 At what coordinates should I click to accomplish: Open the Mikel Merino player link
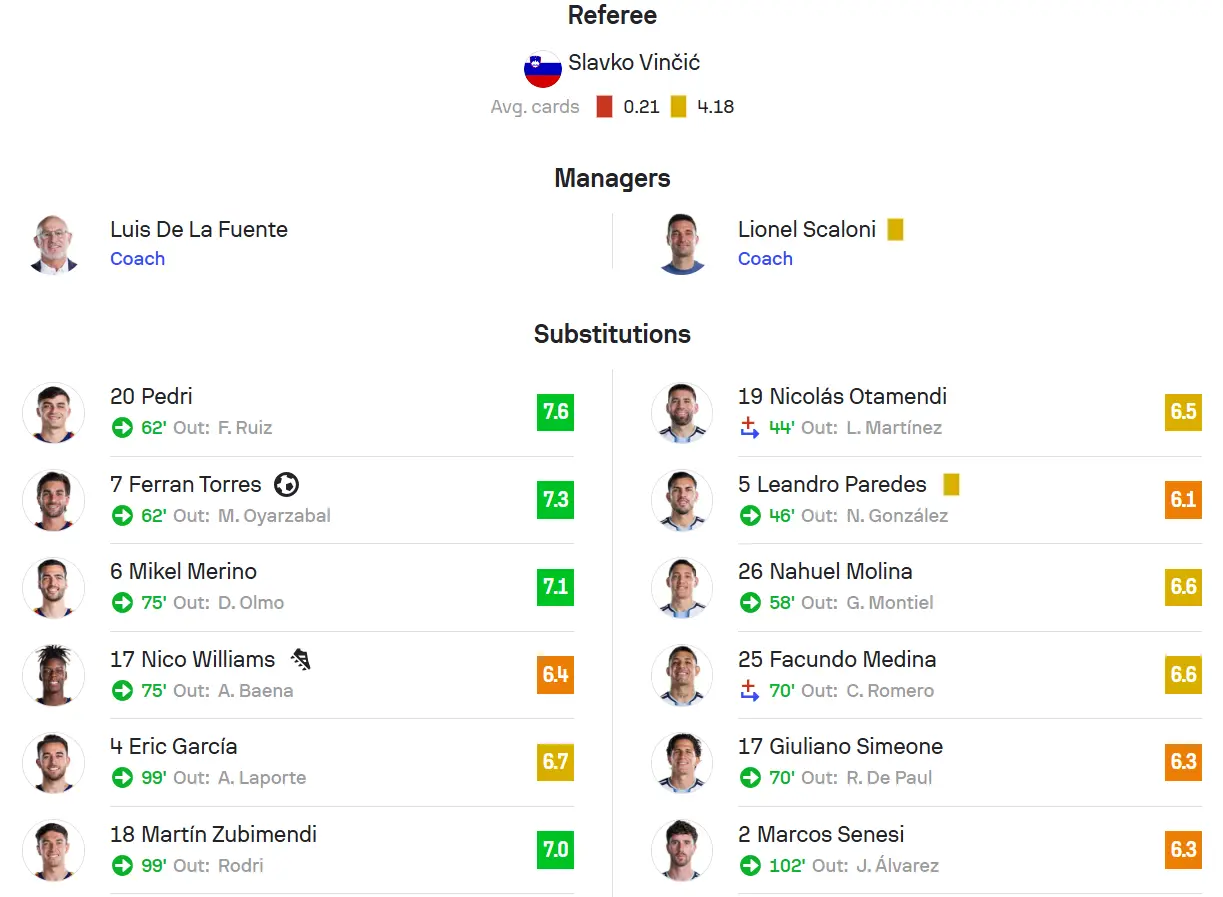(183, 572)
